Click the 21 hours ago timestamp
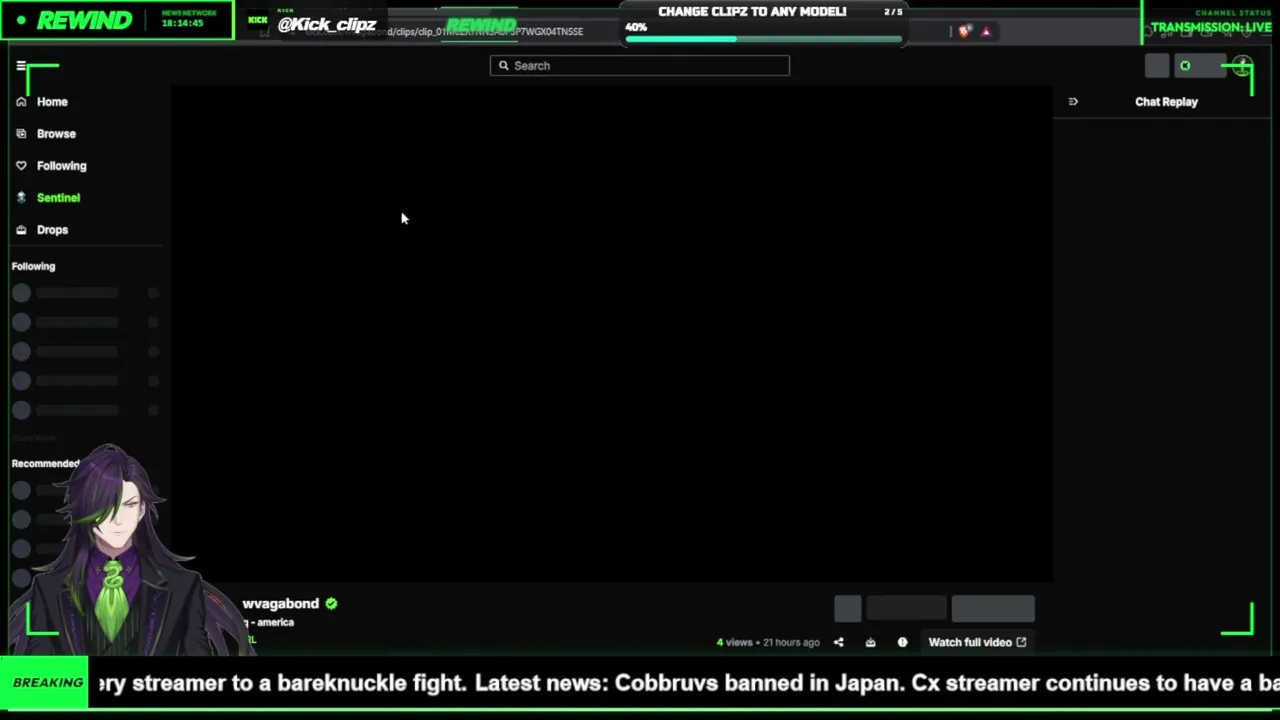Image resolution: width=1280 pixels, height=720 pixels. click(791, 643)
